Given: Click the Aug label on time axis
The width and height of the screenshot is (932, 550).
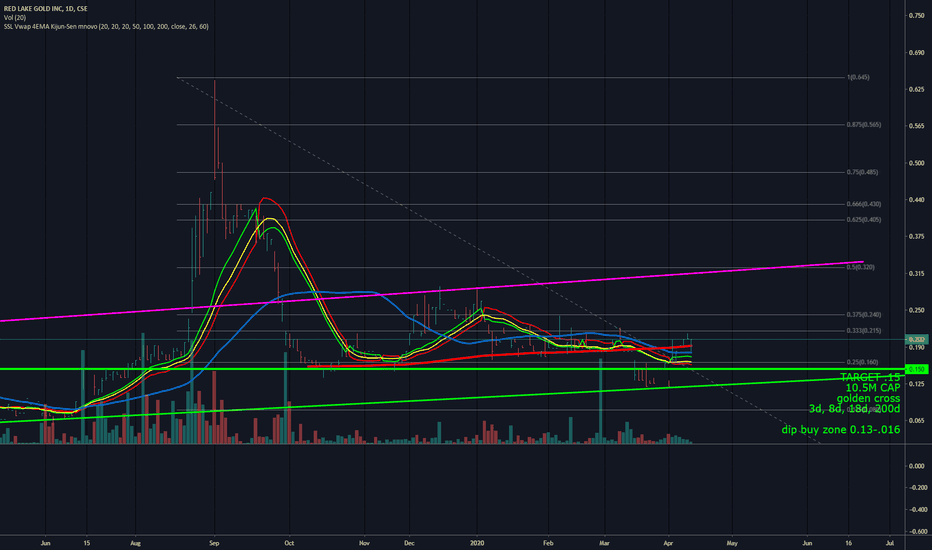Looking at the screenshot, I should coord(136,543).
